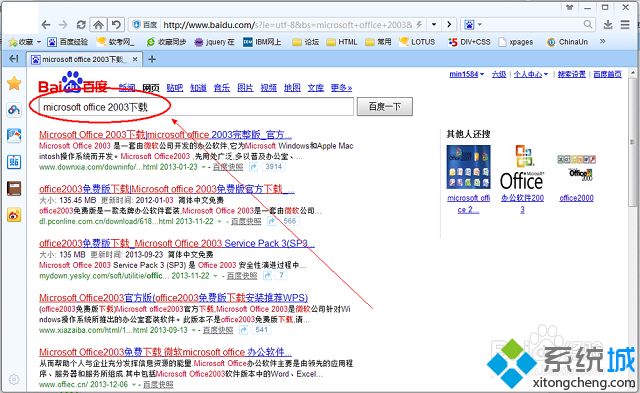Open the ChinaUn bookmark

(568, 42)
